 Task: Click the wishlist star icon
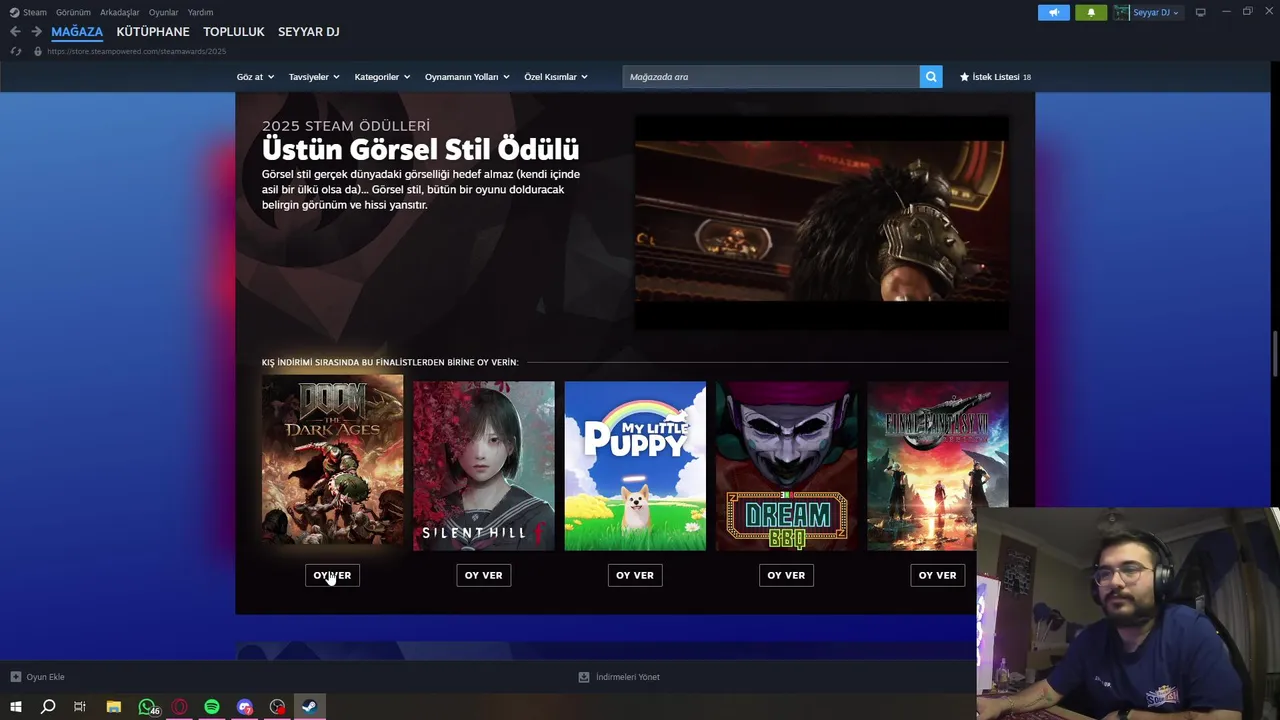click(964, 77)
